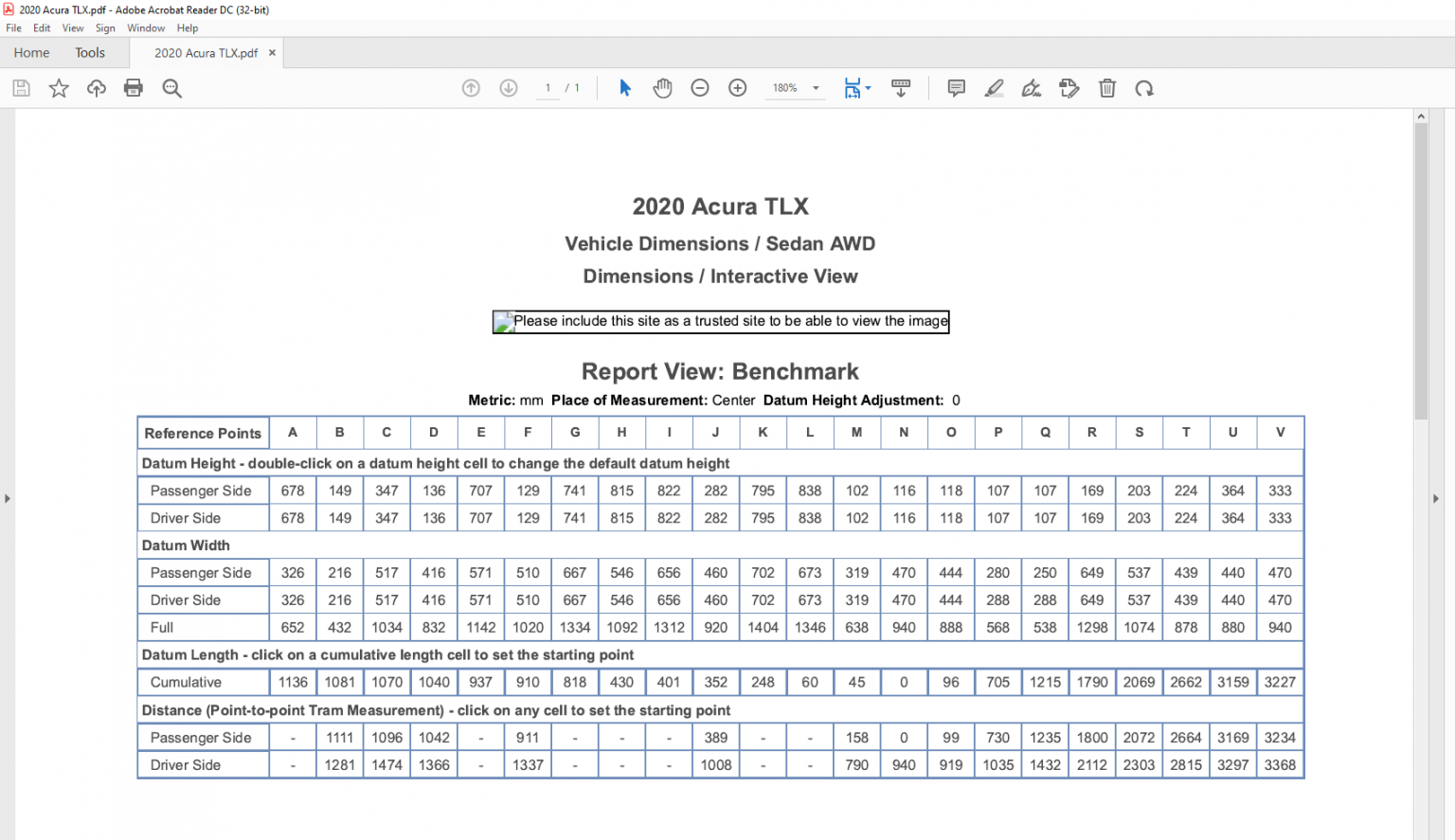Open the Edit menu

pyautogui.click(x=41, y=27)
